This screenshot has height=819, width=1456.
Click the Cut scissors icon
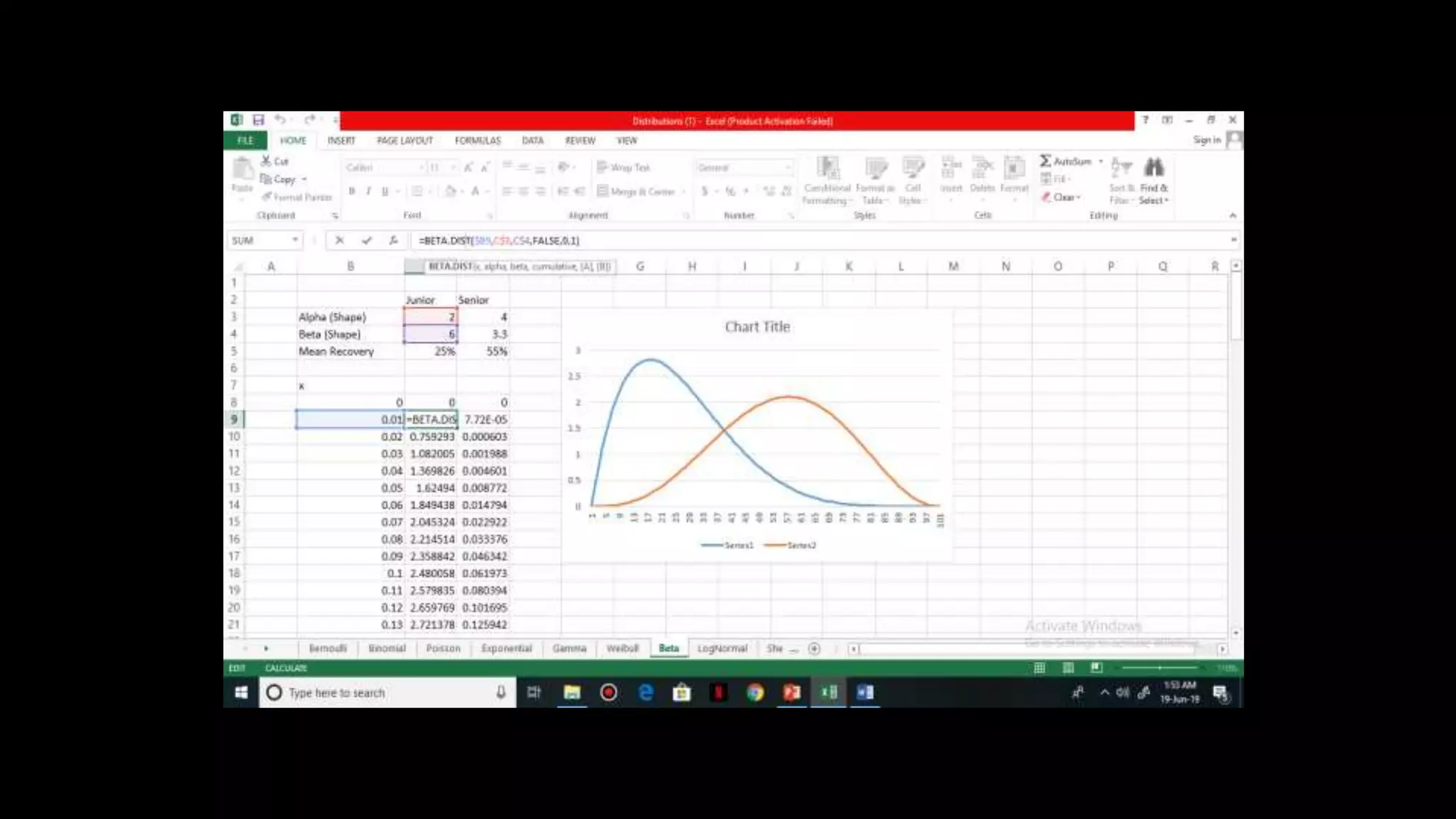point(266,161)
